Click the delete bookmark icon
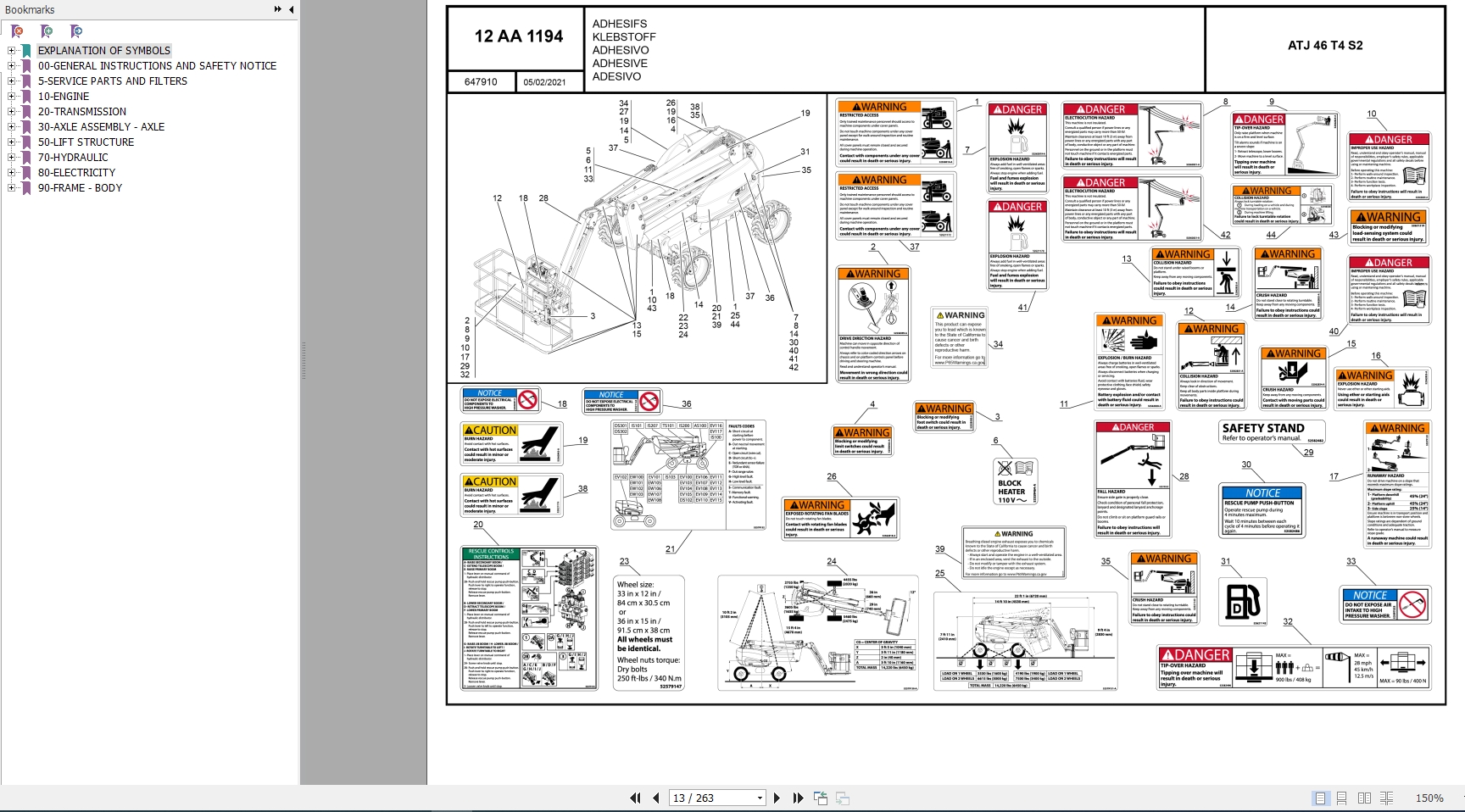Image resolution: width=1465 pixels, height=812 pixels. (x=17, y=31)
